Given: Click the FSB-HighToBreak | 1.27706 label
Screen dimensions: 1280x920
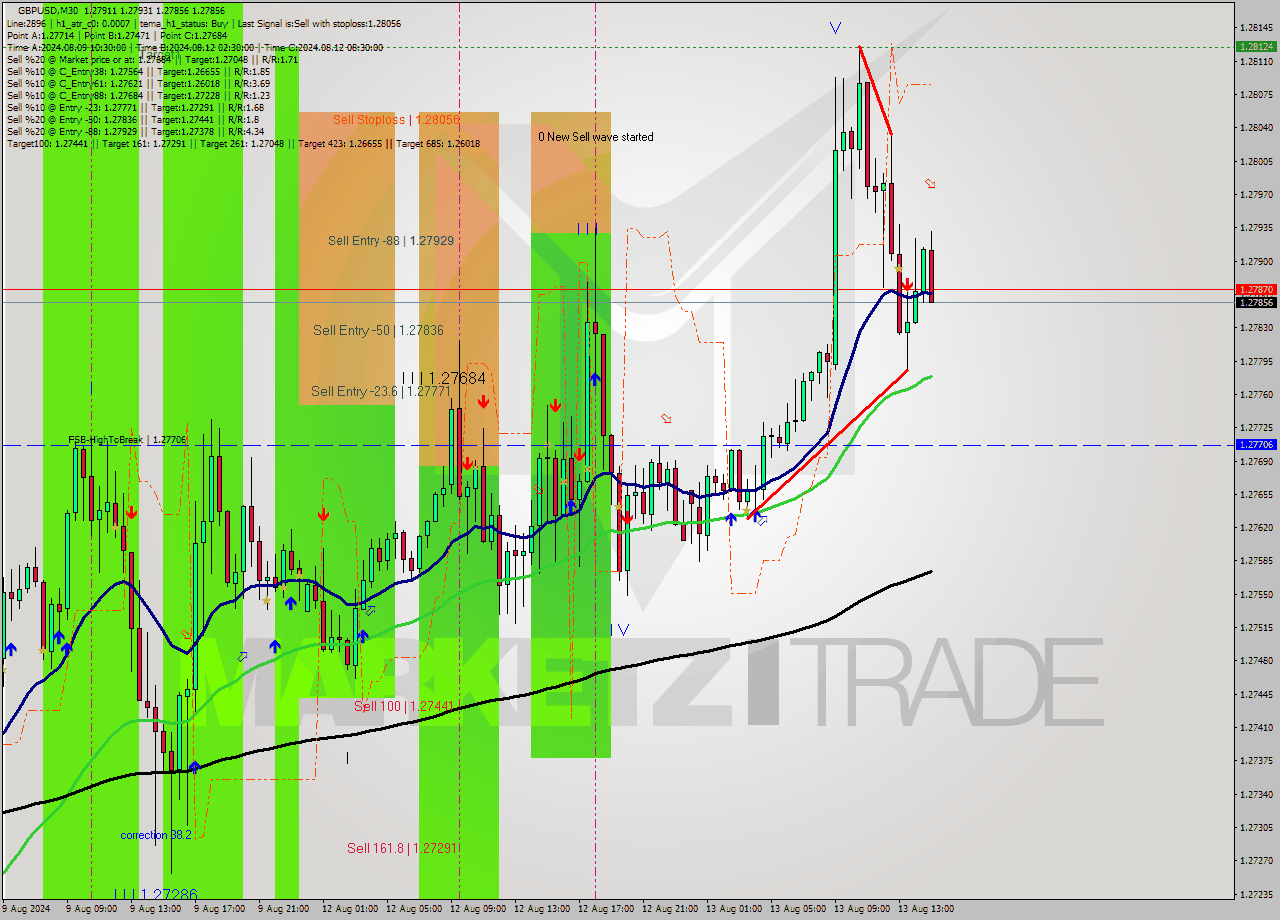Looking at the screenshot, I should tap(127, 439).
